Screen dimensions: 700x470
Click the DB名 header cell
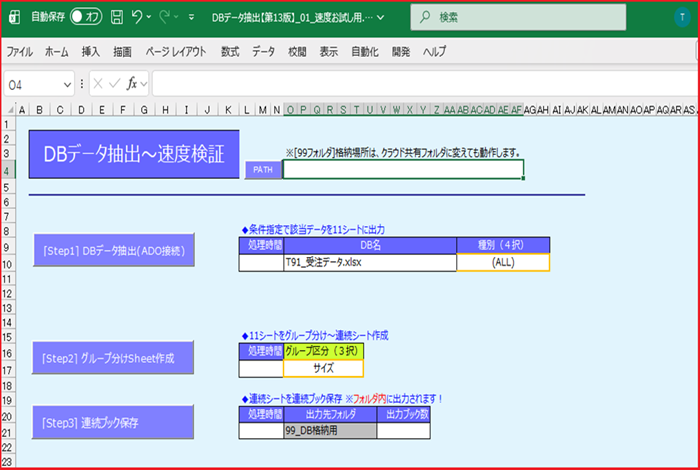(x=370, y=245)
